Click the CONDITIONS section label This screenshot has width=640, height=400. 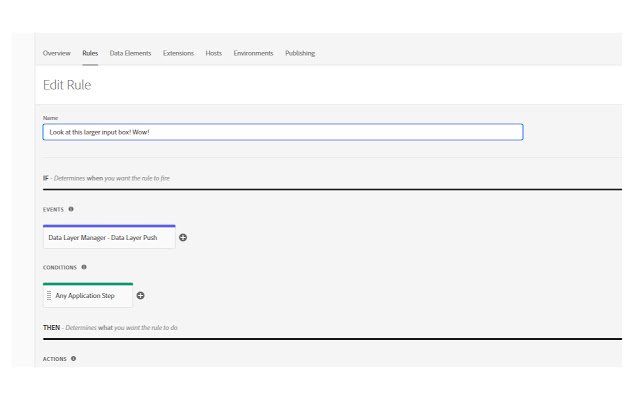coord(60,267)
